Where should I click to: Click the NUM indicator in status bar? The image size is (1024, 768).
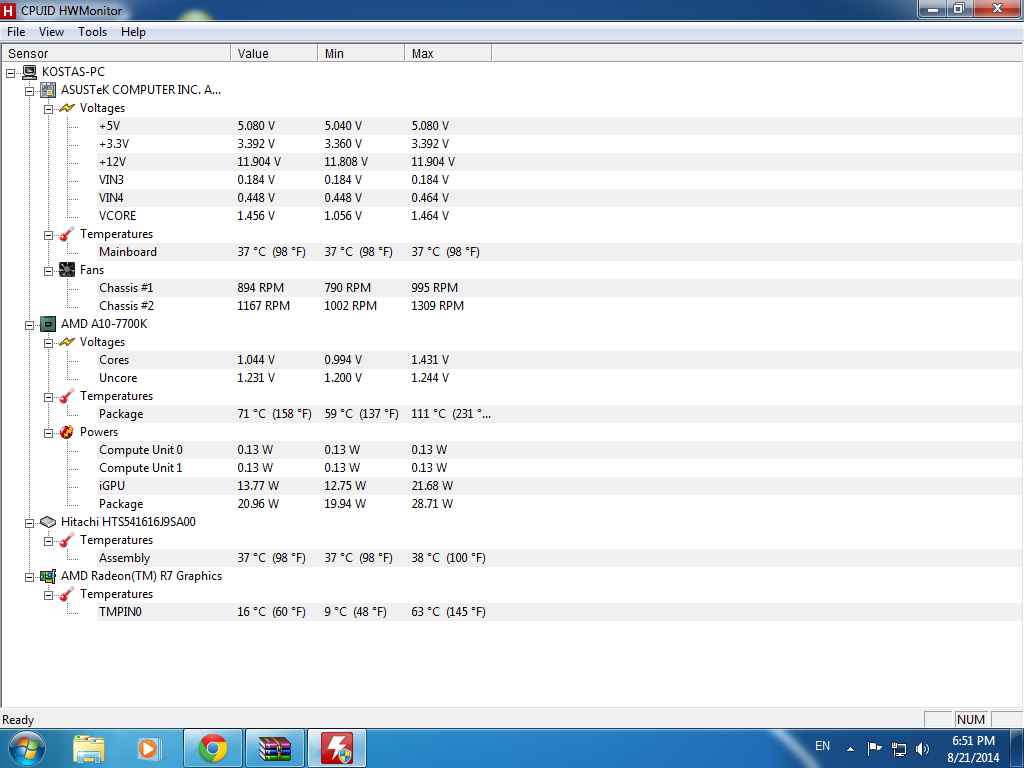970,720
